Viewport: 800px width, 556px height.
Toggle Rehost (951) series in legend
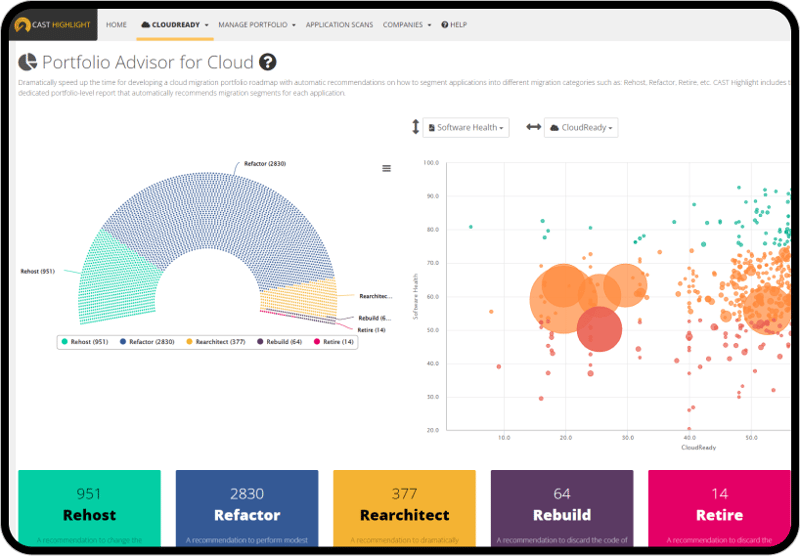click(x=85, y=342)
